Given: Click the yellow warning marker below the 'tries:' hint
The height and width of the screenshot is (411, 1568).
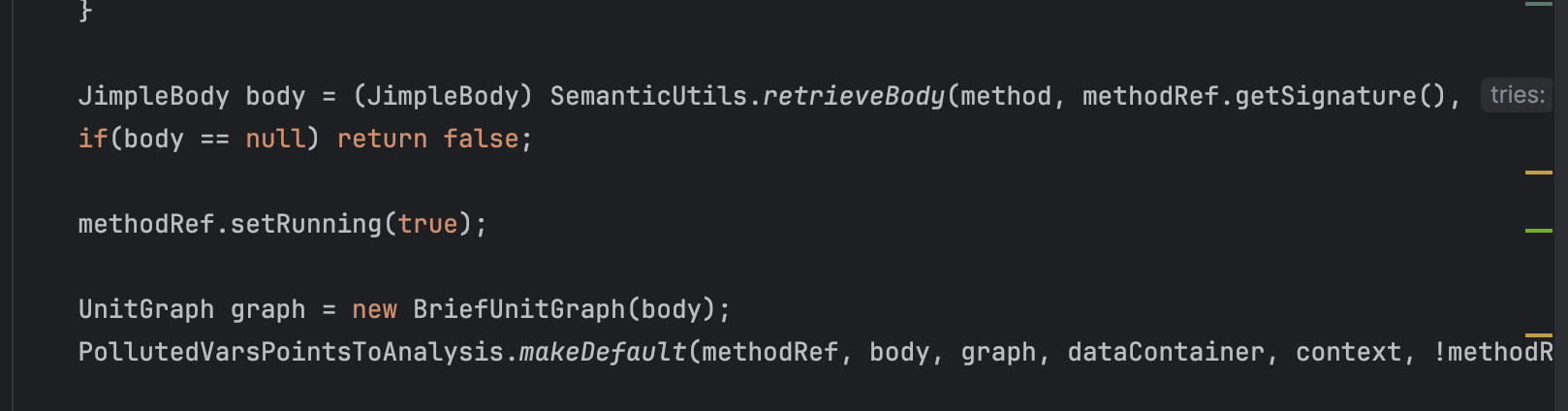Looking at the screenshot, I should click(1538, 173).
